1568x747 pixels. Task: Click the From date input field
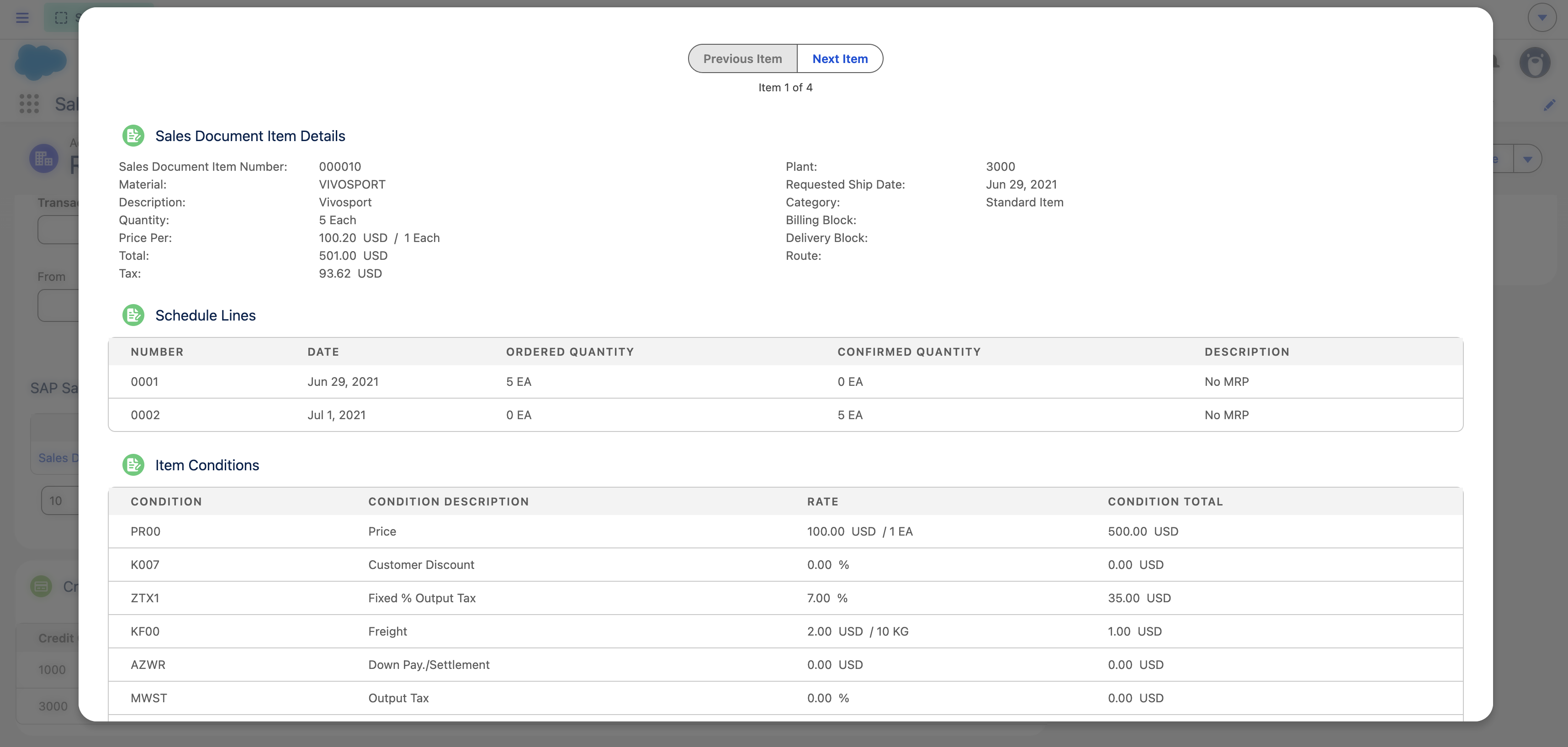click(58, 305)
